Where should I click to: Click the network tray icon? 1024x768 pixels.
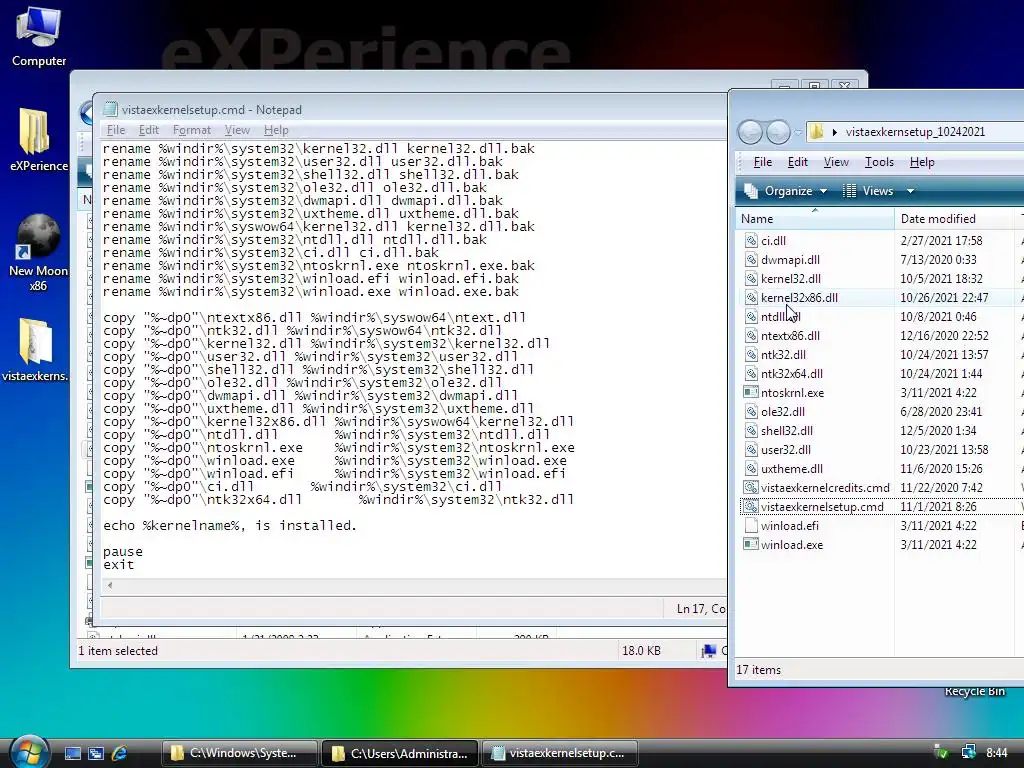968,752
